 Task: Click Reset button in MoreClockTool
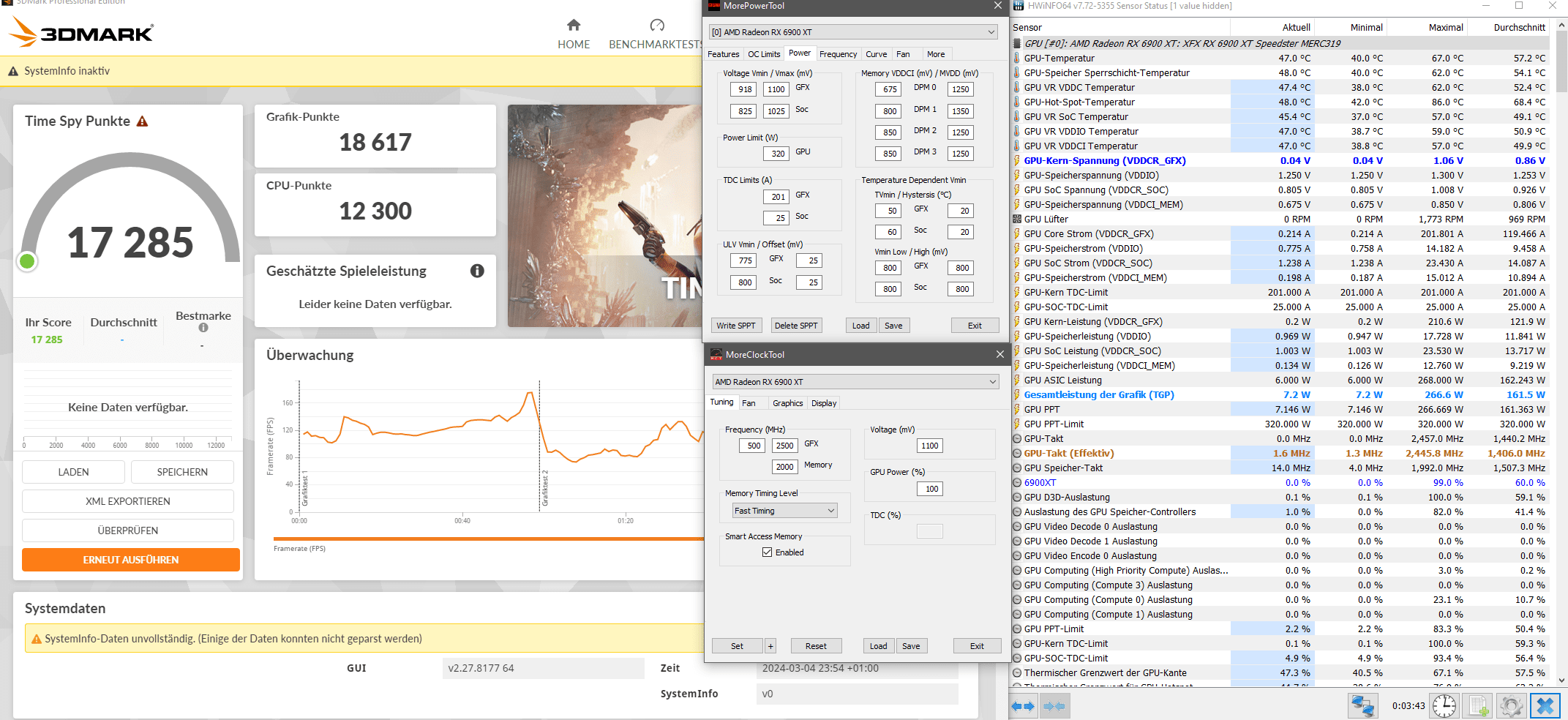click(x=816, y=646)
